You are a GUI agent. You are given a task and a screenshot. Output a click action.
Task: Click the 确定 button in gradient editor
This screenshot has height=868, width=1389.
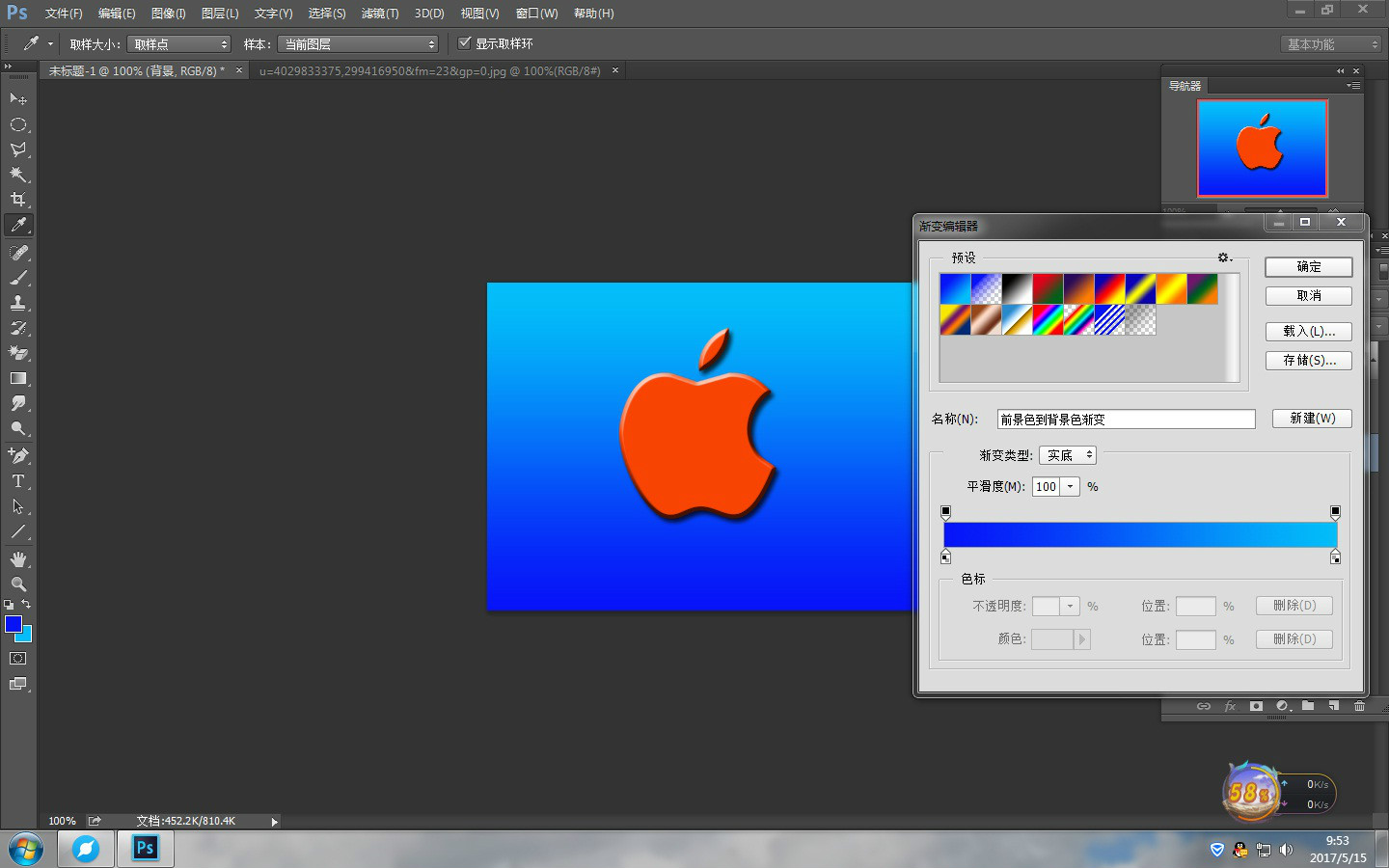(x=1308, y=267)
